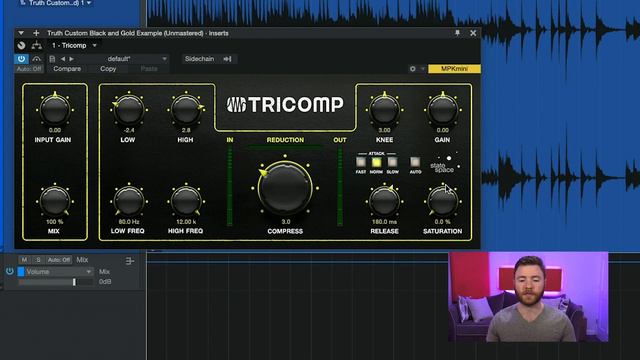
Task: Click the 3.00 knee value
Action: click(x=384, y=130)
